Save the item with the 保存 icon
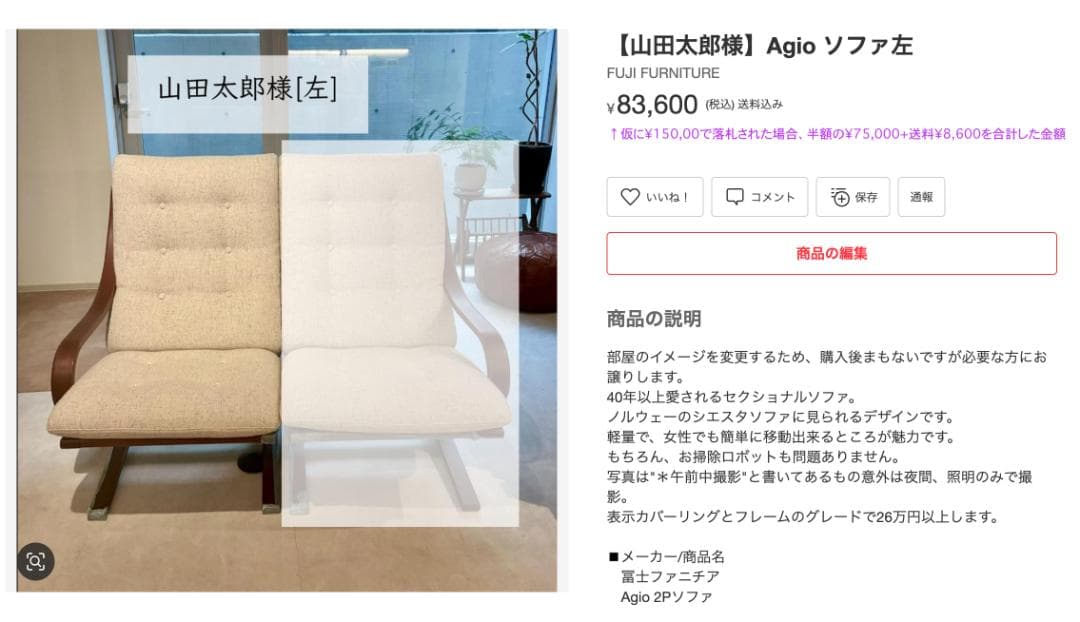This screenshot has height=622, width=1080. [x=840, y=197]
